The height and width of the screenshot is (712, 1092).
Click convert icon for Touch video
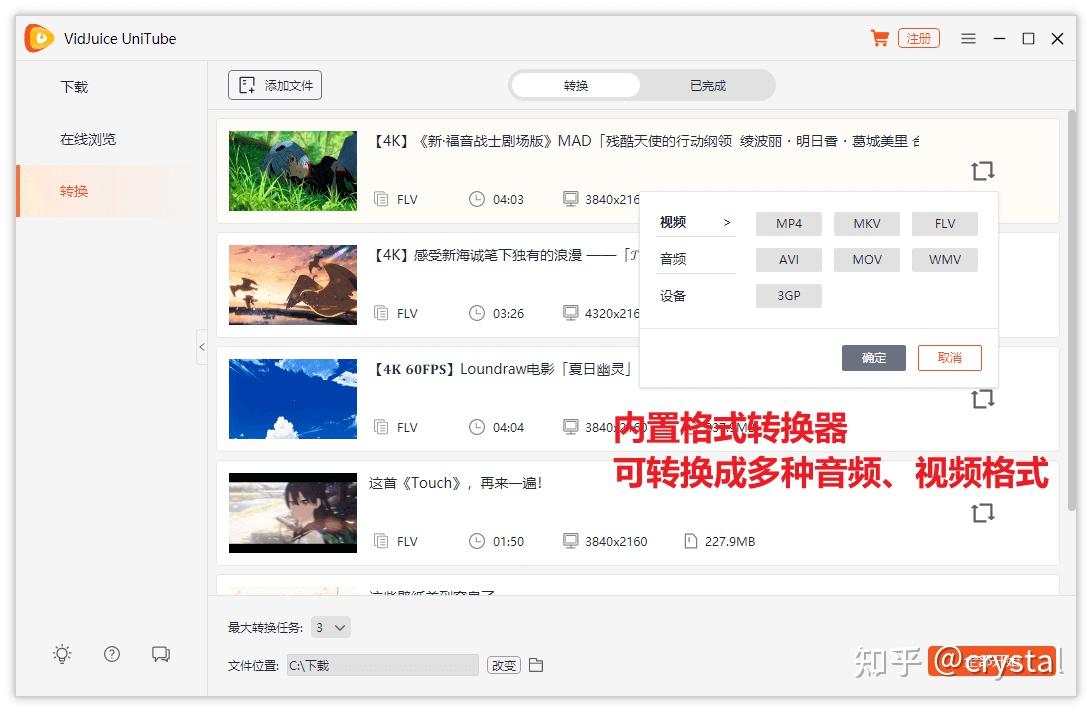point(983,513)
